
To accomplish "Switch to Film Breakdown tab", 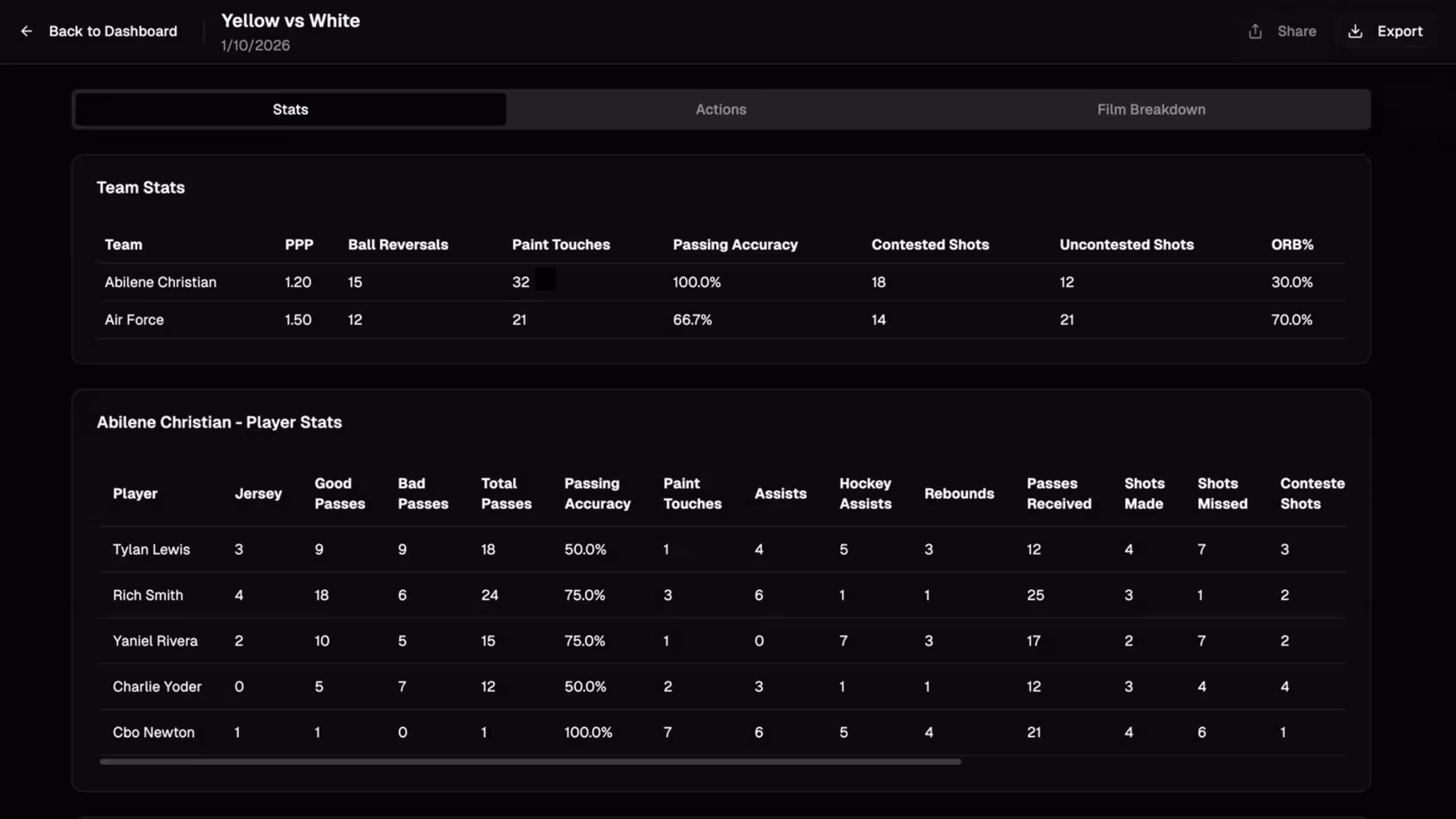I will [1151, 109].
